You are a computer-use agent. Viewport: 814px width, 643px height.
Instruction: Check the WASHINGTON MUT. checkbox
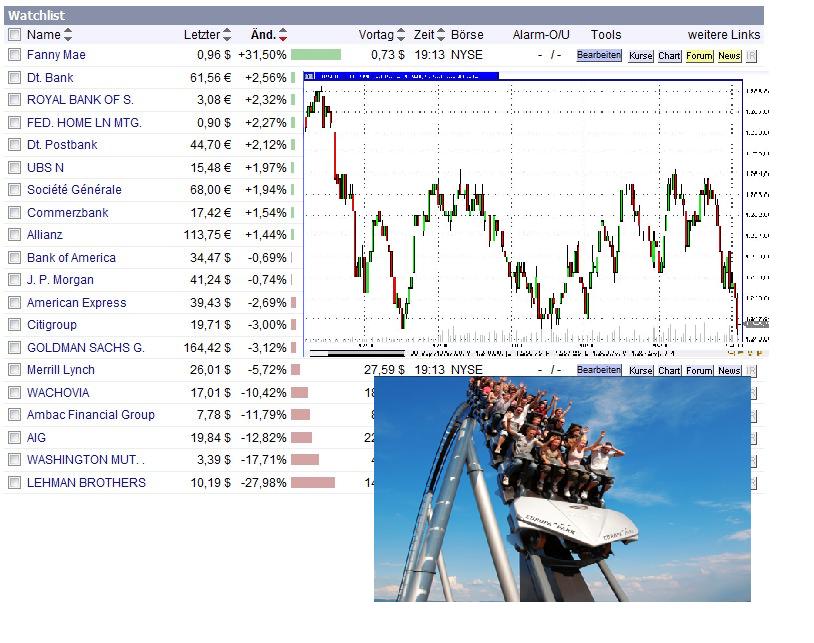tap(15, 460)
